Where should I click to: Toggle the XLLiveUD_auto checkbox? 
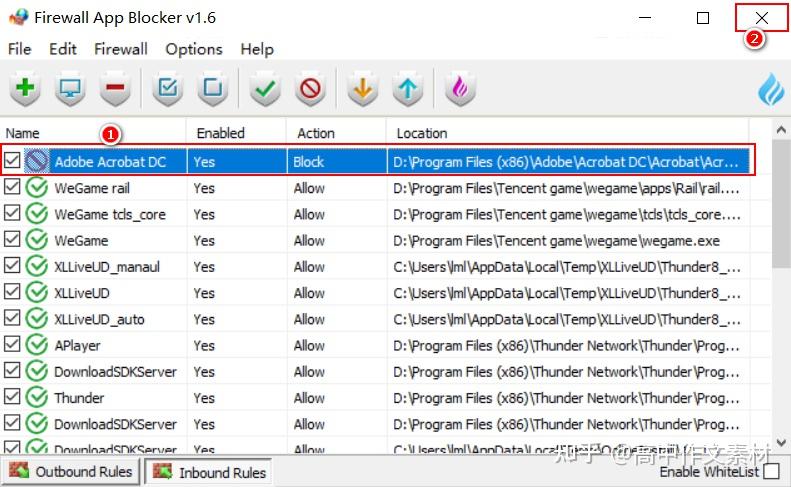coord(12,318)
